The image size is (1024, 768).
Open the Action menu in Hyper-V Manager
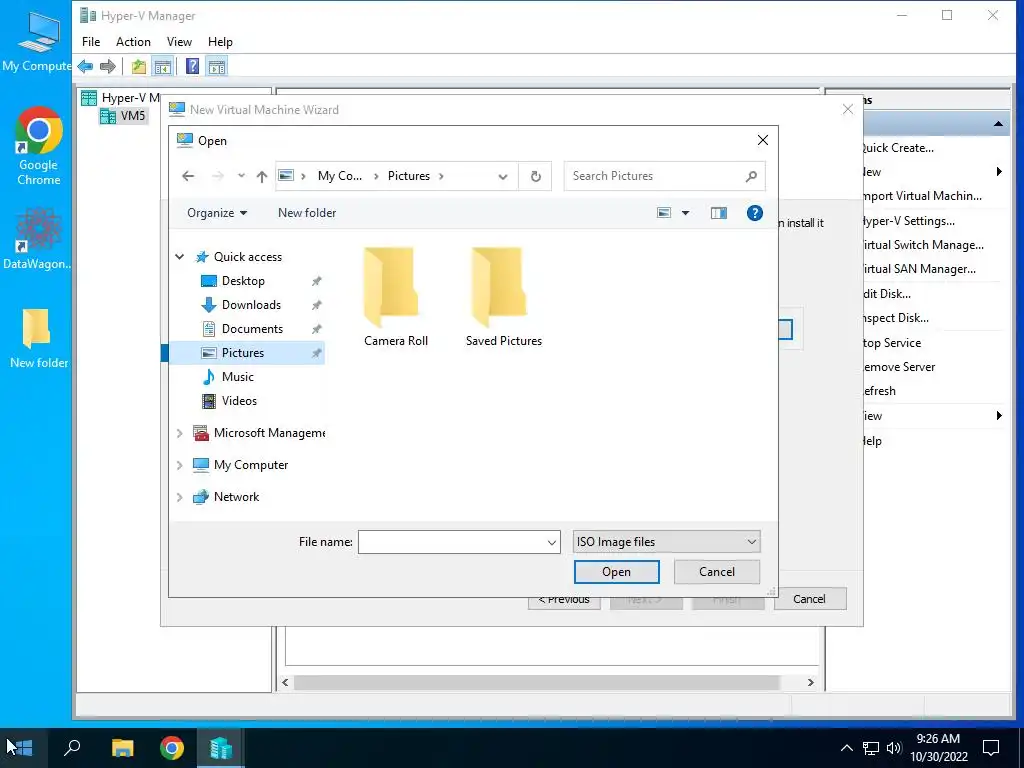(133, 42)
